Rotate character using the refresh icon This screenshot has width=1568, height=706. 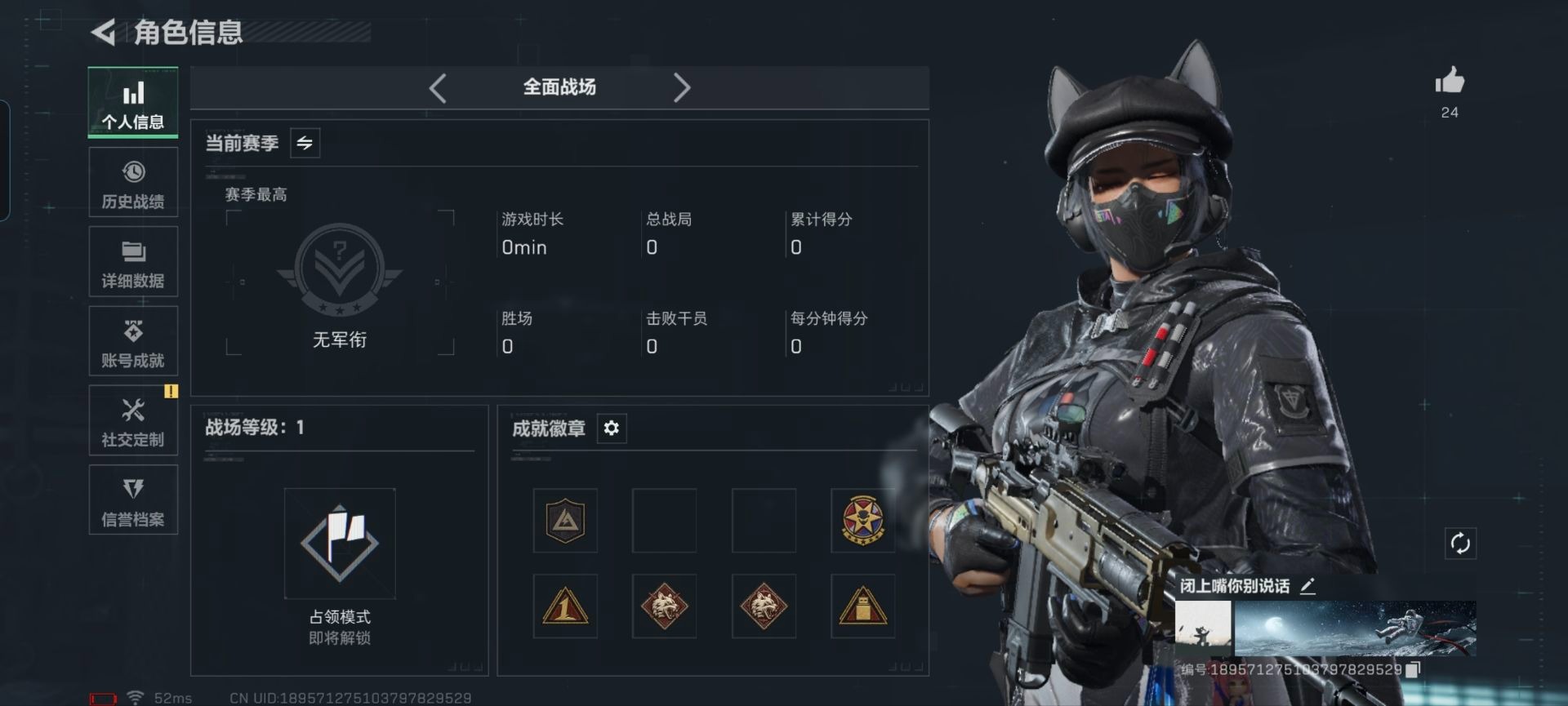coord(1460,543)
